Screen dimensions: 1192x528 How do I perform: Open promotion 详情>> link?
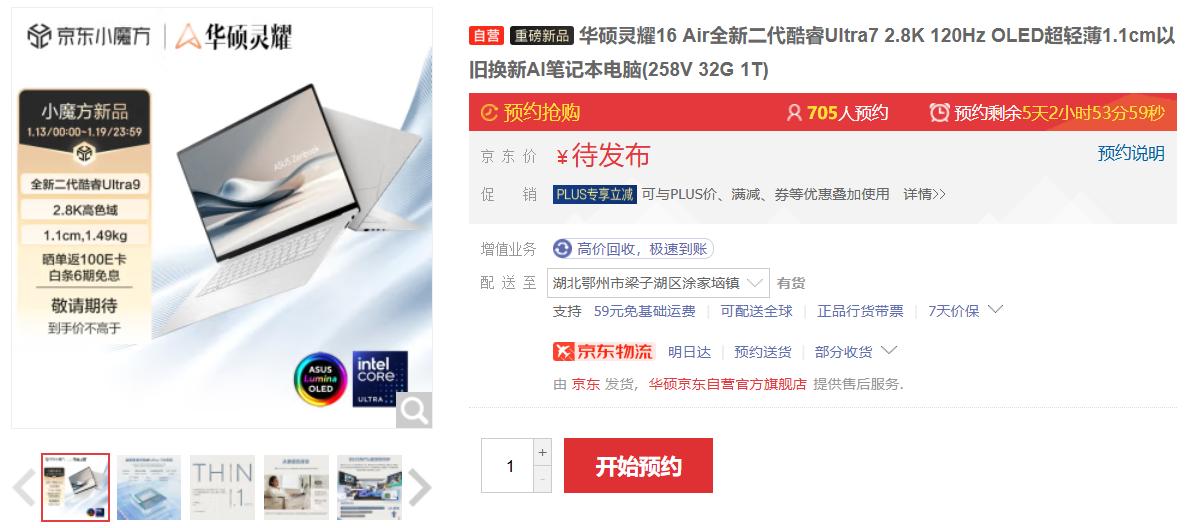pos(924,194)
